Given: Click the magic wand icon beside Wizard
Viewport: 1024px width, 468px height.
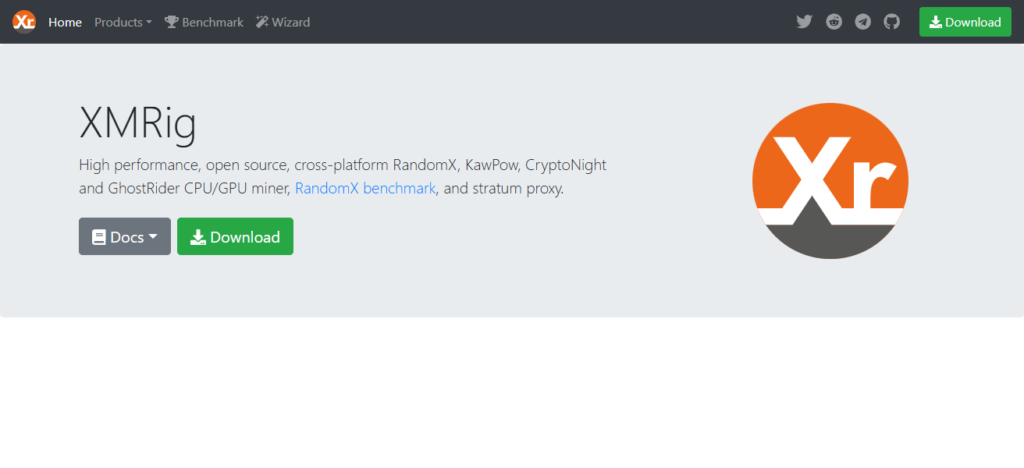Looking at the screenshot, I should pyautogui.click(x=262, y=22).
